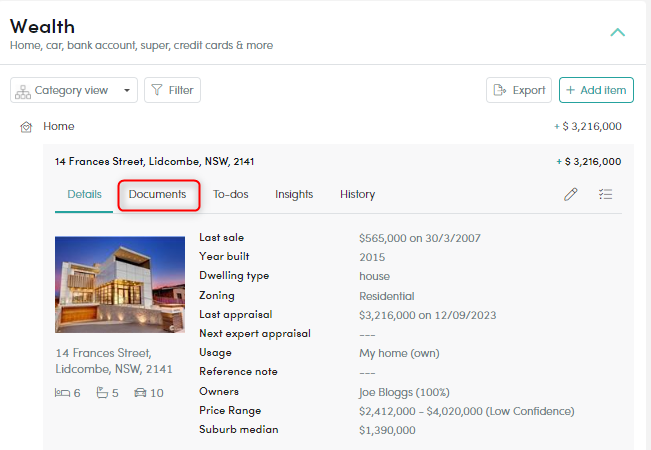The width and height of the screenshot is (651, 450).
Task: Click the Price Range value text
Action: click(467, 411)
